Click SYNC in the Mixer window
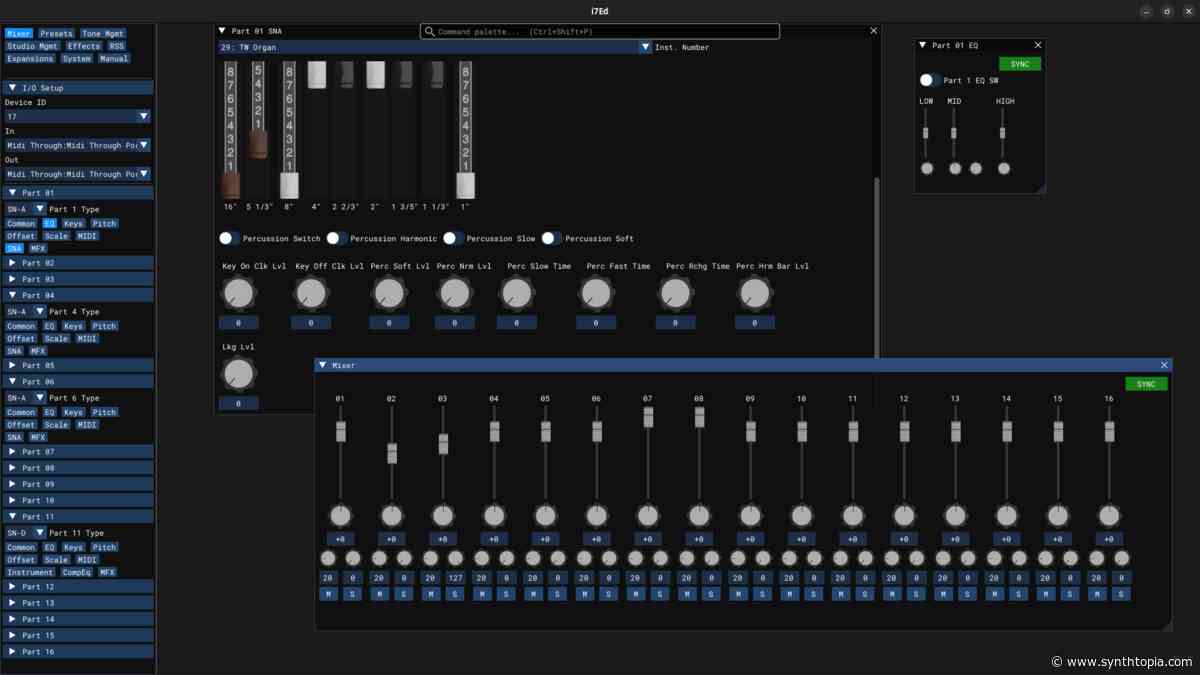The width and height of the screenshot is (1200, 675). tap(1146, 384)
